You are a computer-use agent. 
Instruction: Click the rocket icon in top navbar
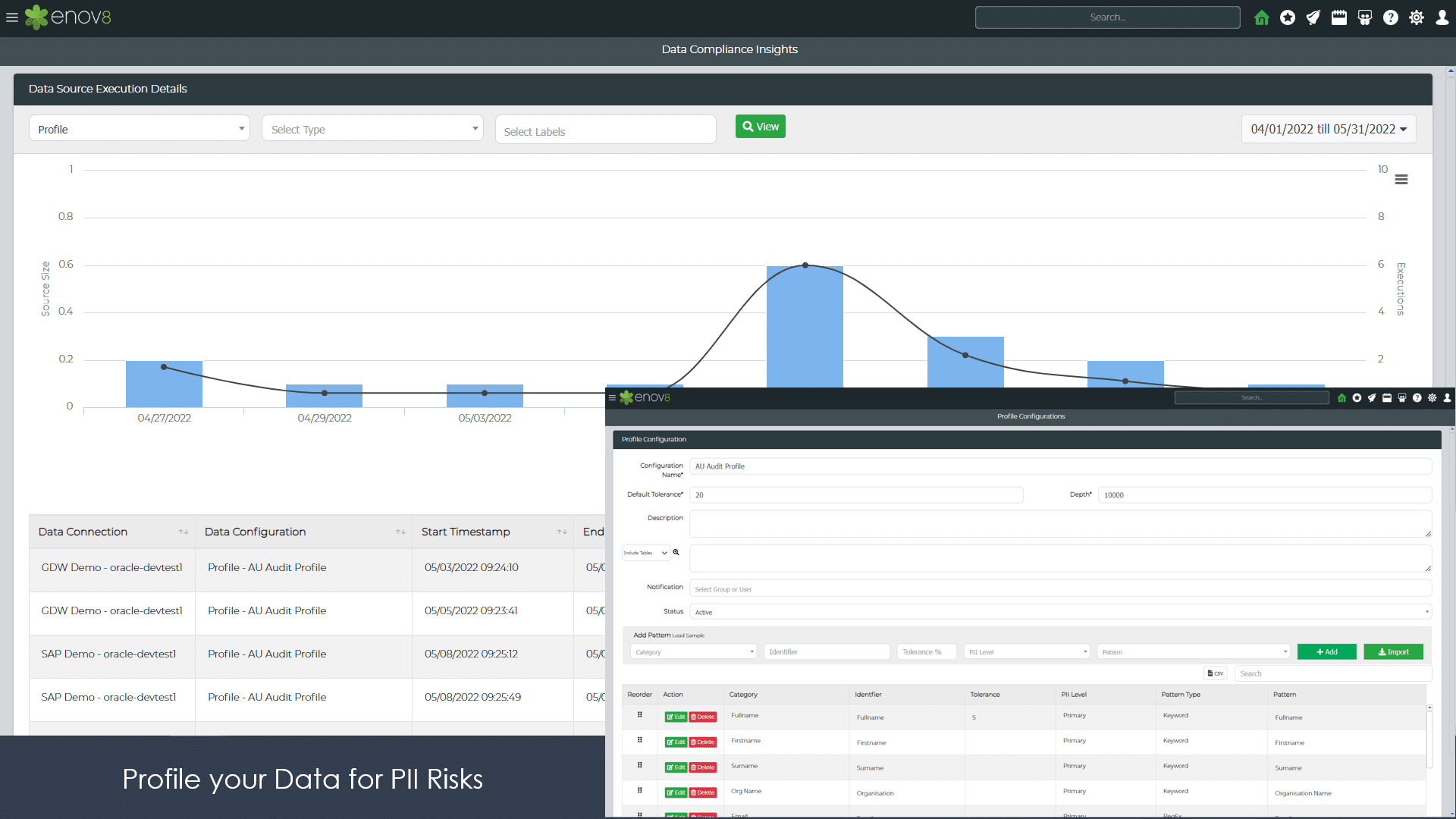[1313, 17]
